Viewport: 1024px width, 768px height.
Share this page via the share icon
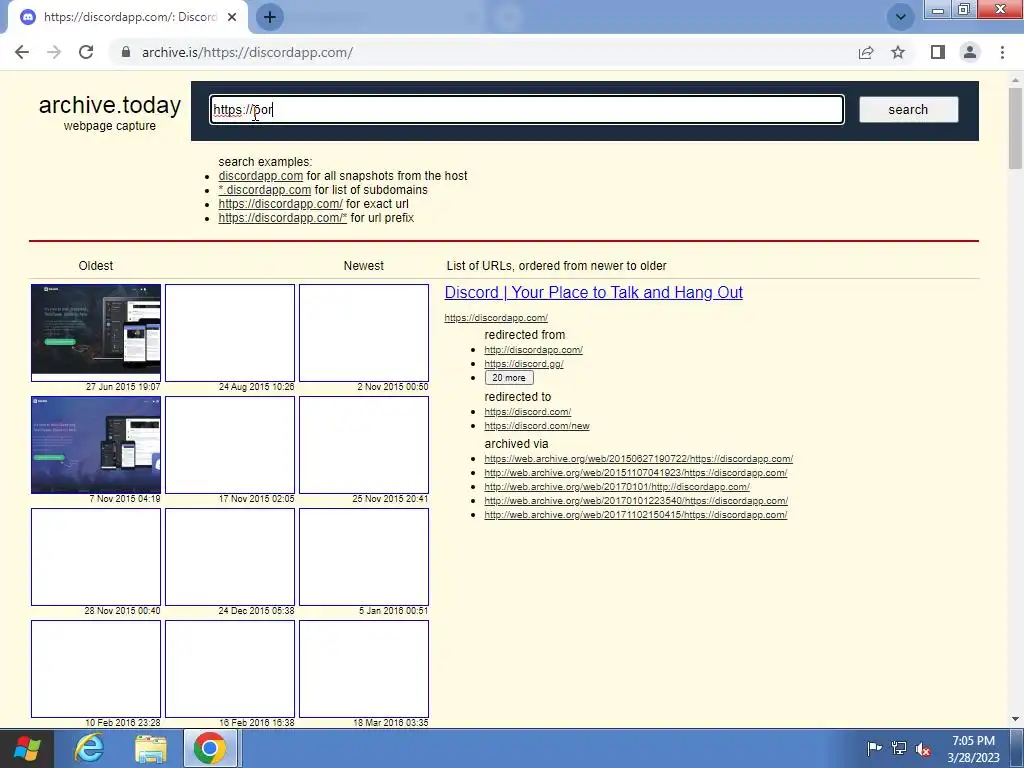pos(866,52)
